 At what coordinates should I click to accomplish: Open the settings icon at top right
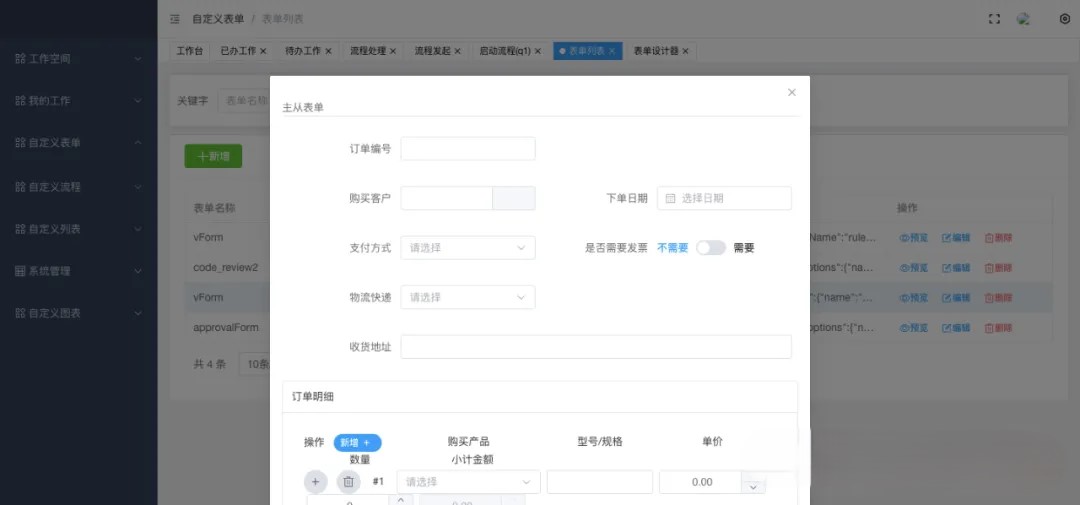click(x=1064, y=19)
